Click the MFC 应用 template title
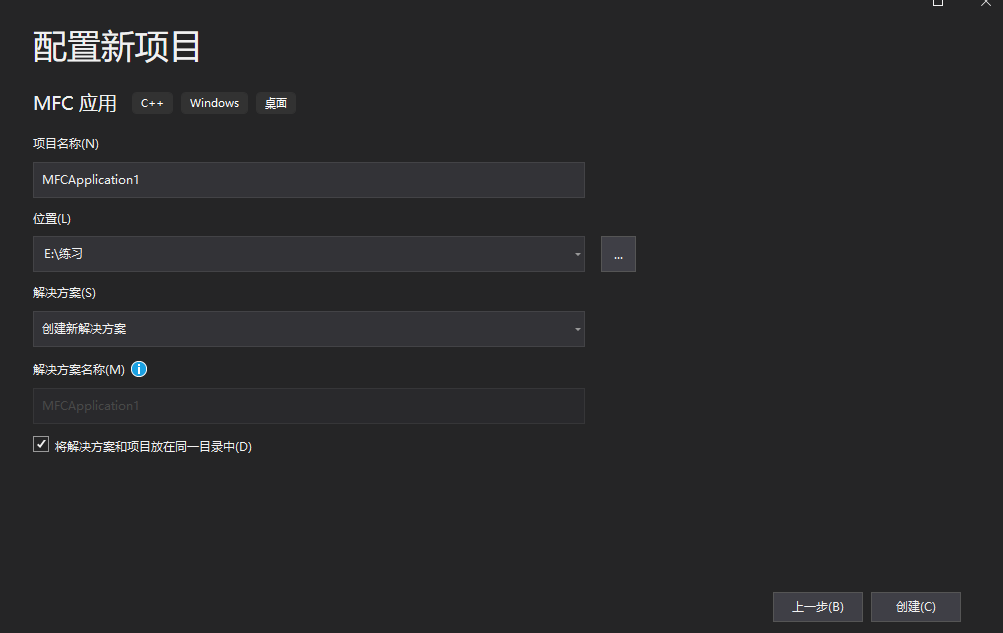The image size is (1003, 633). (x=75, y=103)
